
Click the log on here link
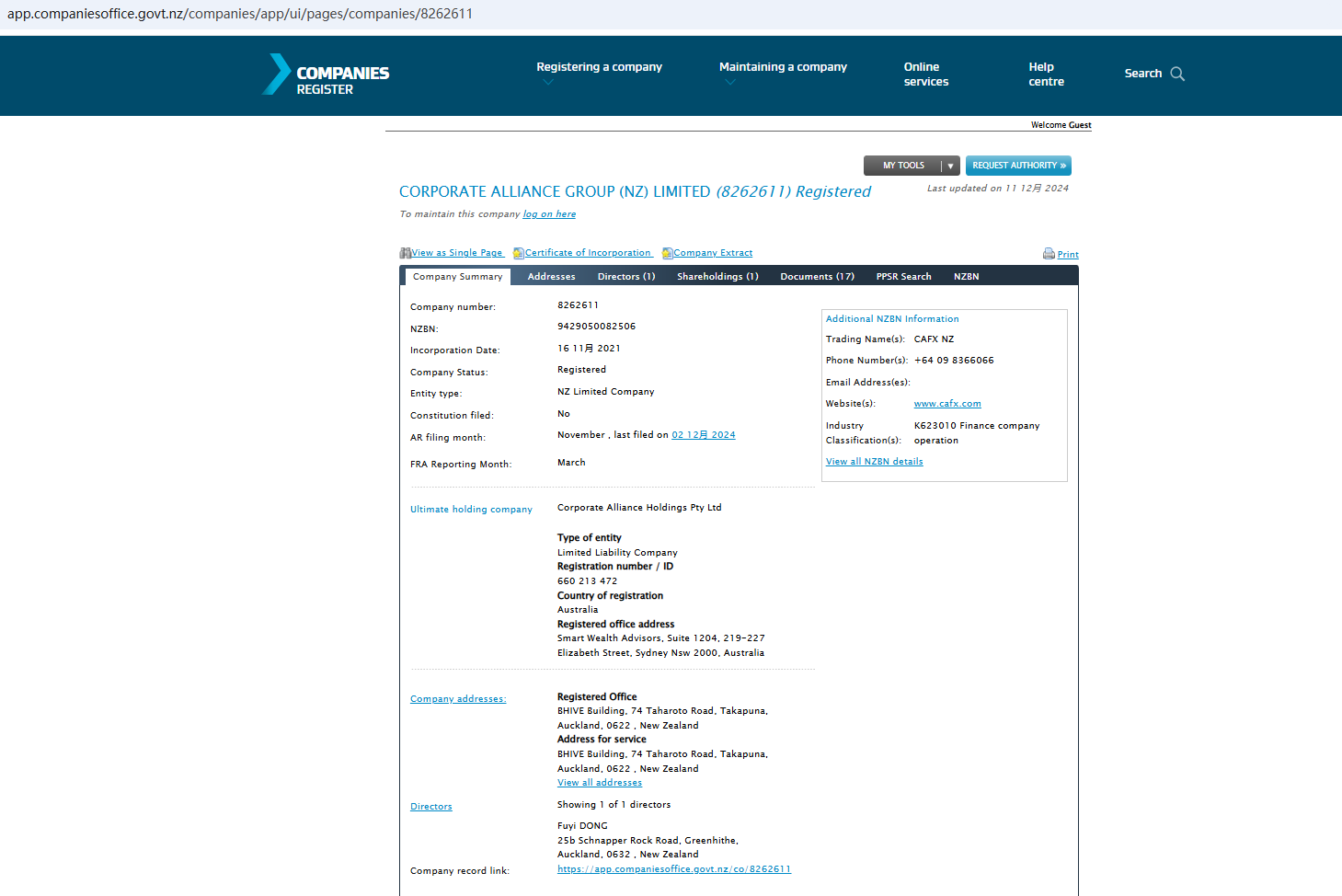(549, 214)
